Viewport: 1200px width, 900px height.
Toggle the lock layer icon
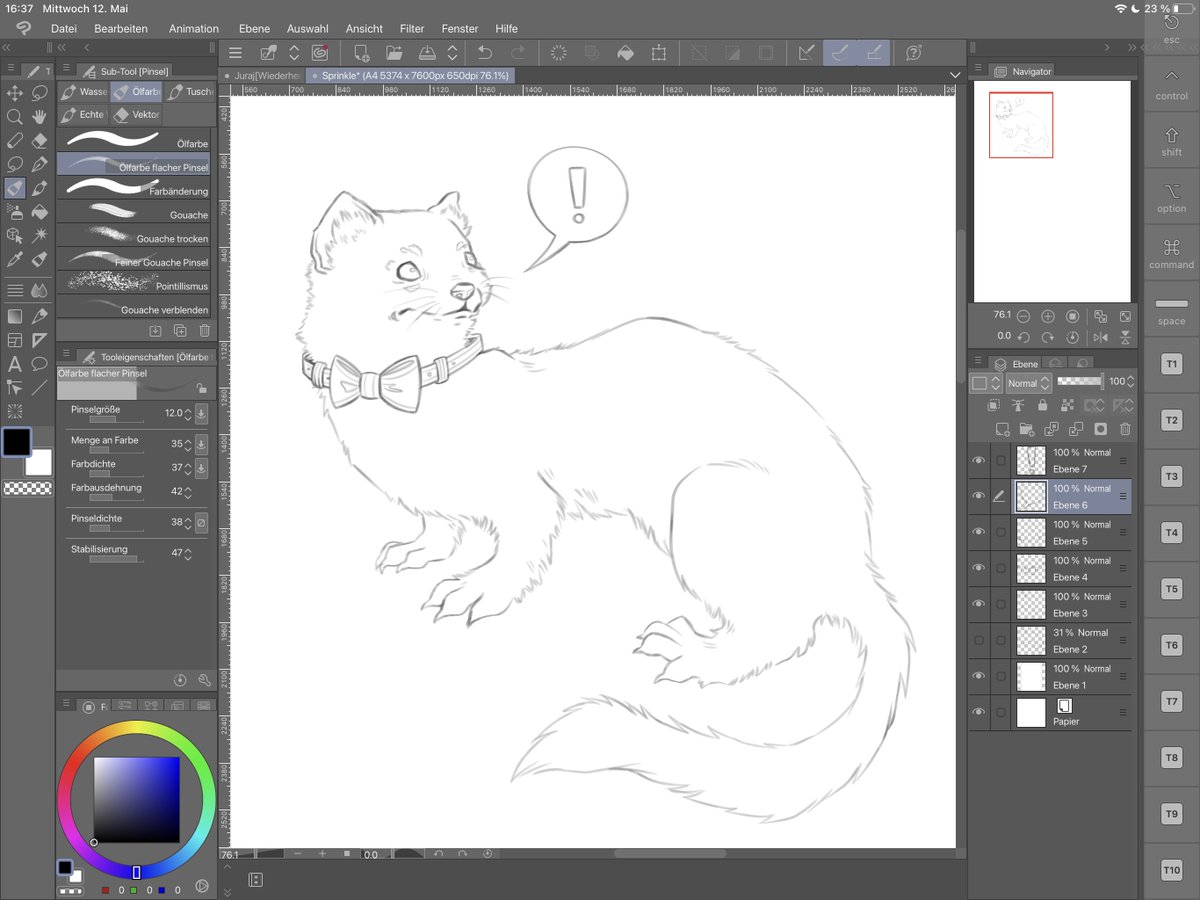(x=1042, y=406)
